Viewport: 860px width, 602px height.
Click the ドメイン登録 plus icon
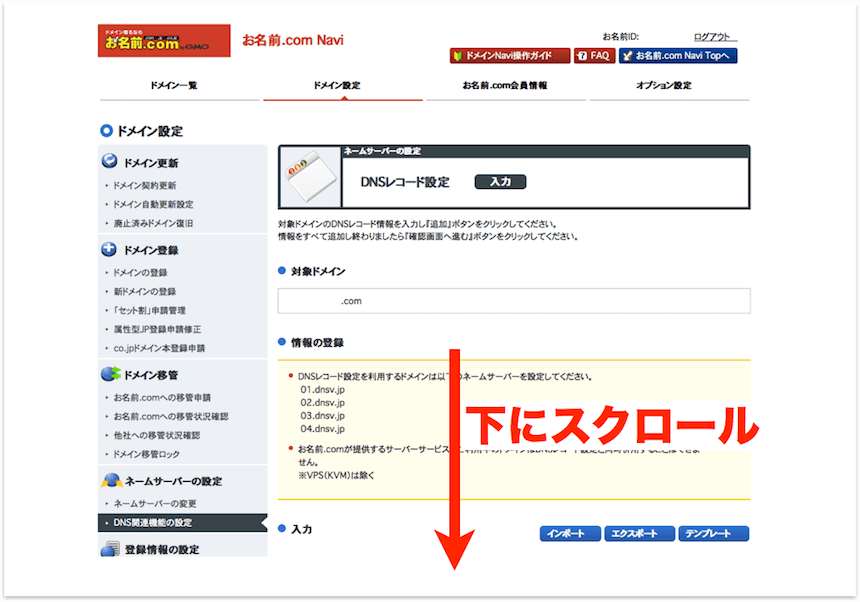tap(109, 249)
